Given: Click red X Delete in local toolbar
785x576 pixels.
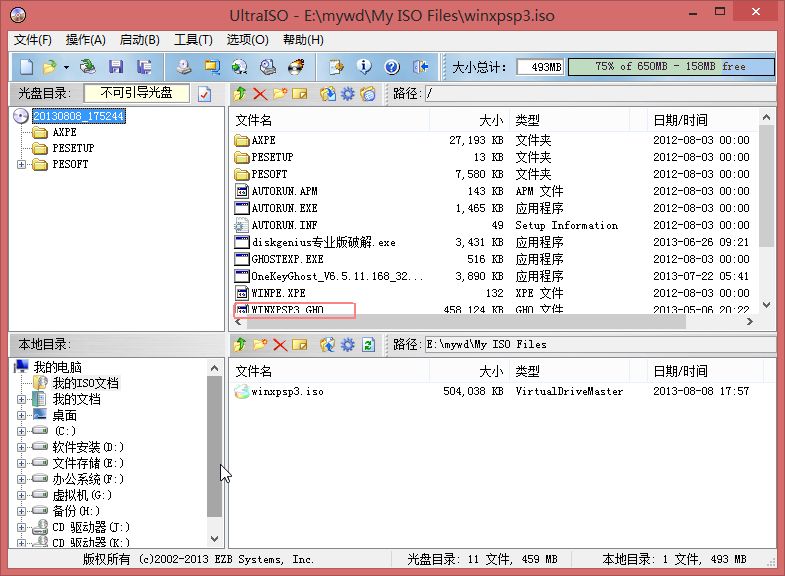Looking at the screenshot, I should pos(280,344).
